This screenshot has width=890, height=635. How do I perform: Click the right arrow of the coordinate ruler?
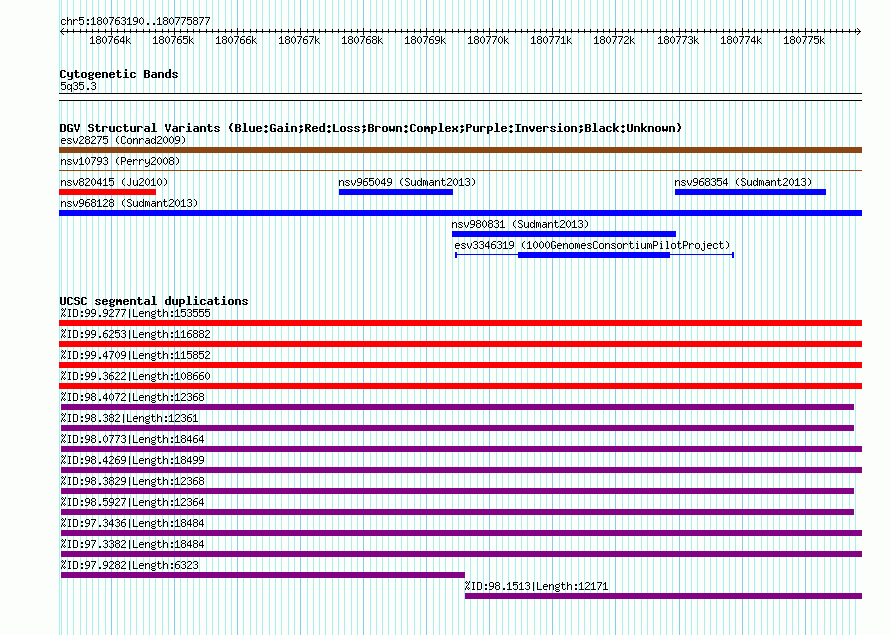859,32
